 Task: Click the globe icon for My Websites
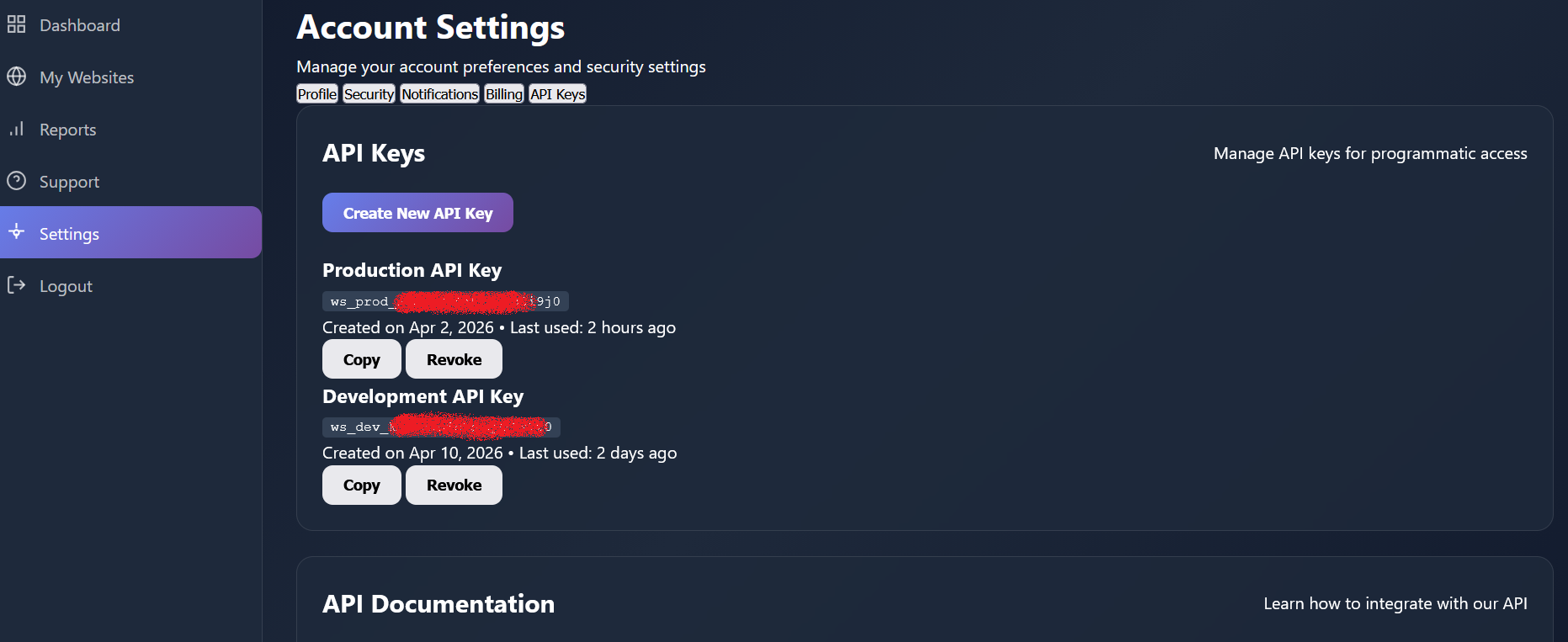(x=16, y=77)
